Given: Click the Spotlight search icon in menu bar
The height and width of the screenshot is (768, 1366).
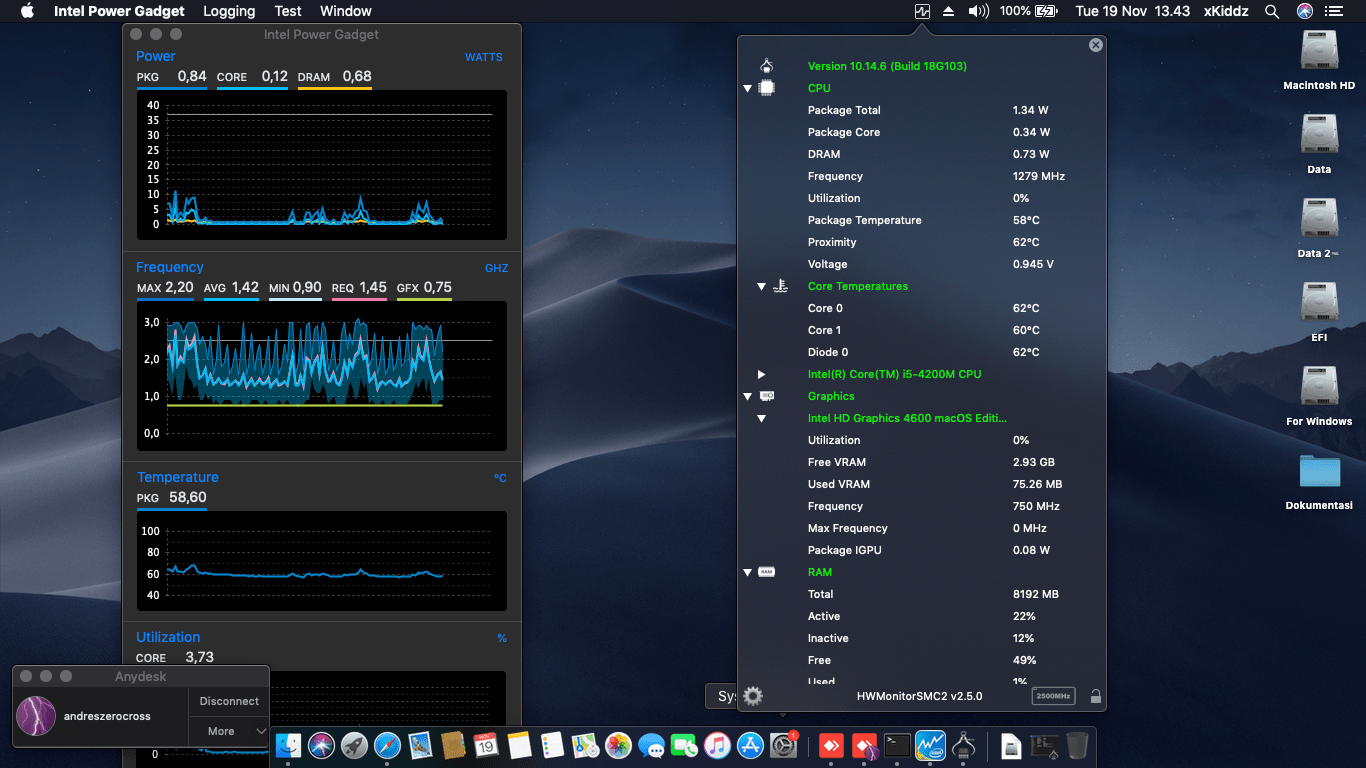Looking at the screenshot, I should click(x=1272, y=11).
